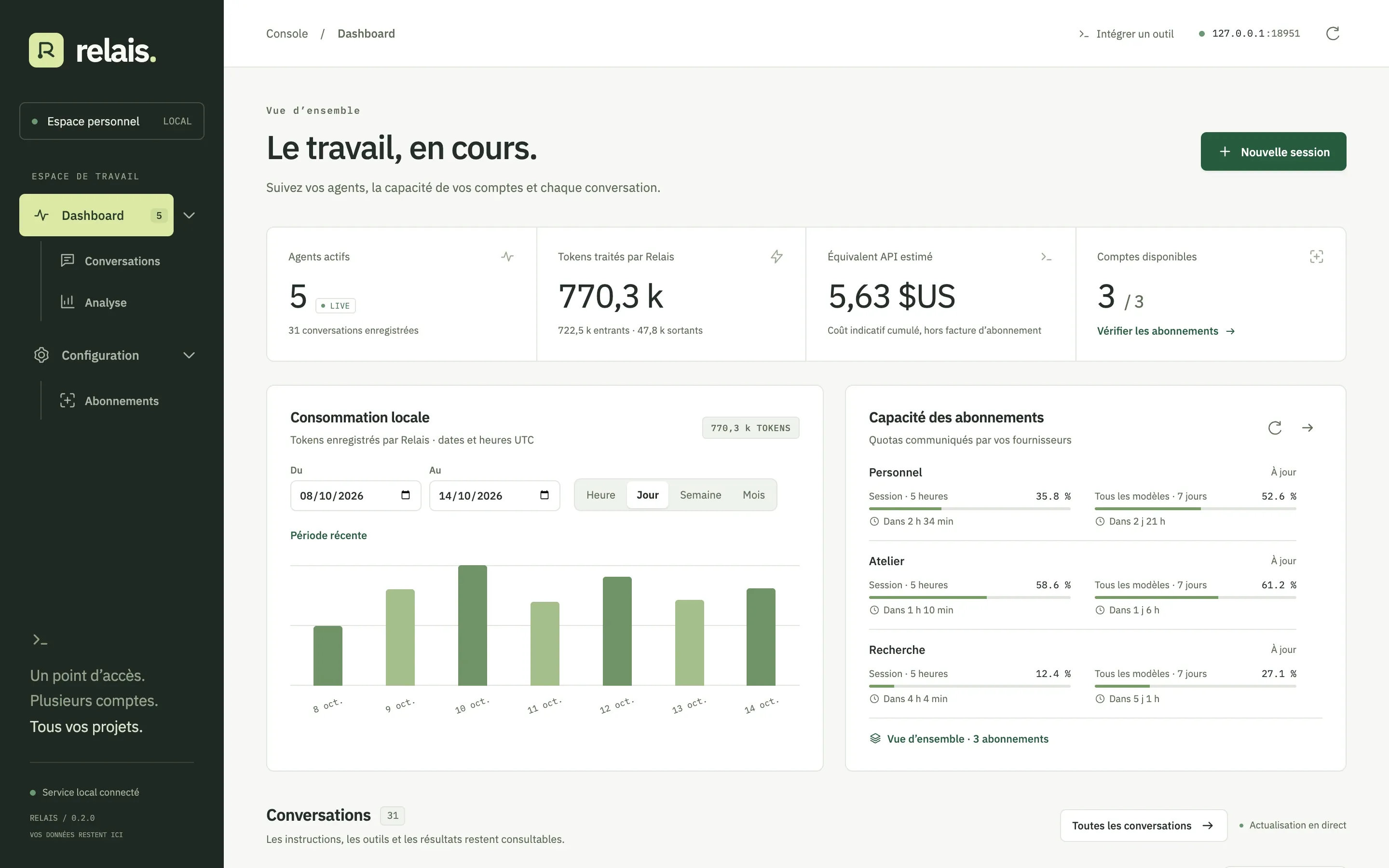Select the Mois granularity

click(x=753, y=495)
